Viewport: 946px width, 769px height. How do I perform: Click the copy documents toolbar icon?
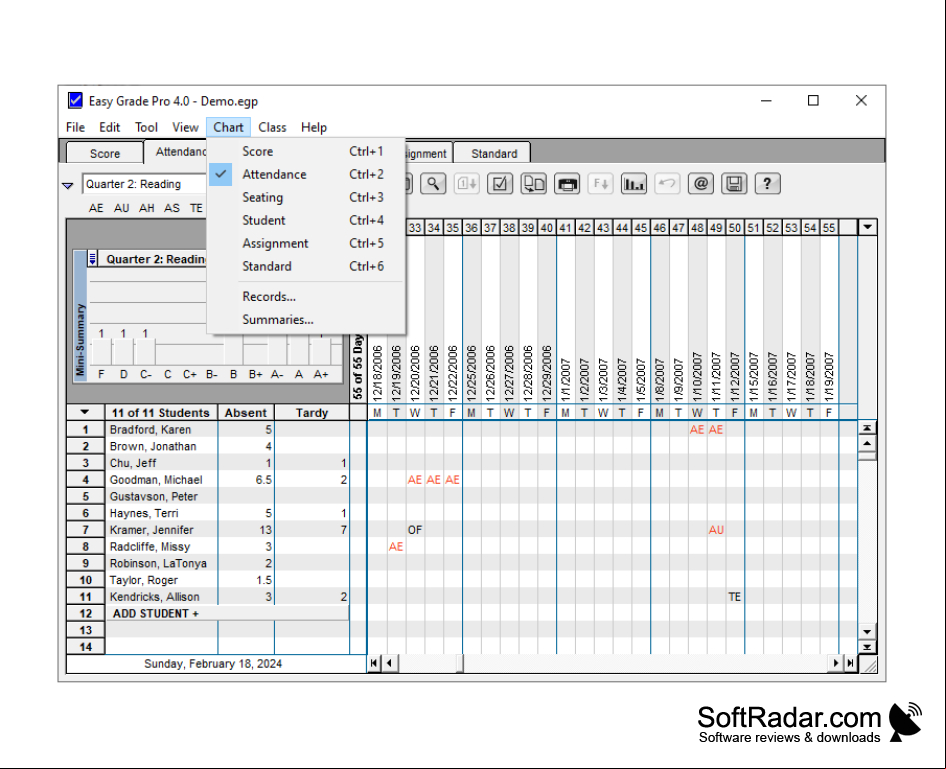point(534,183)
